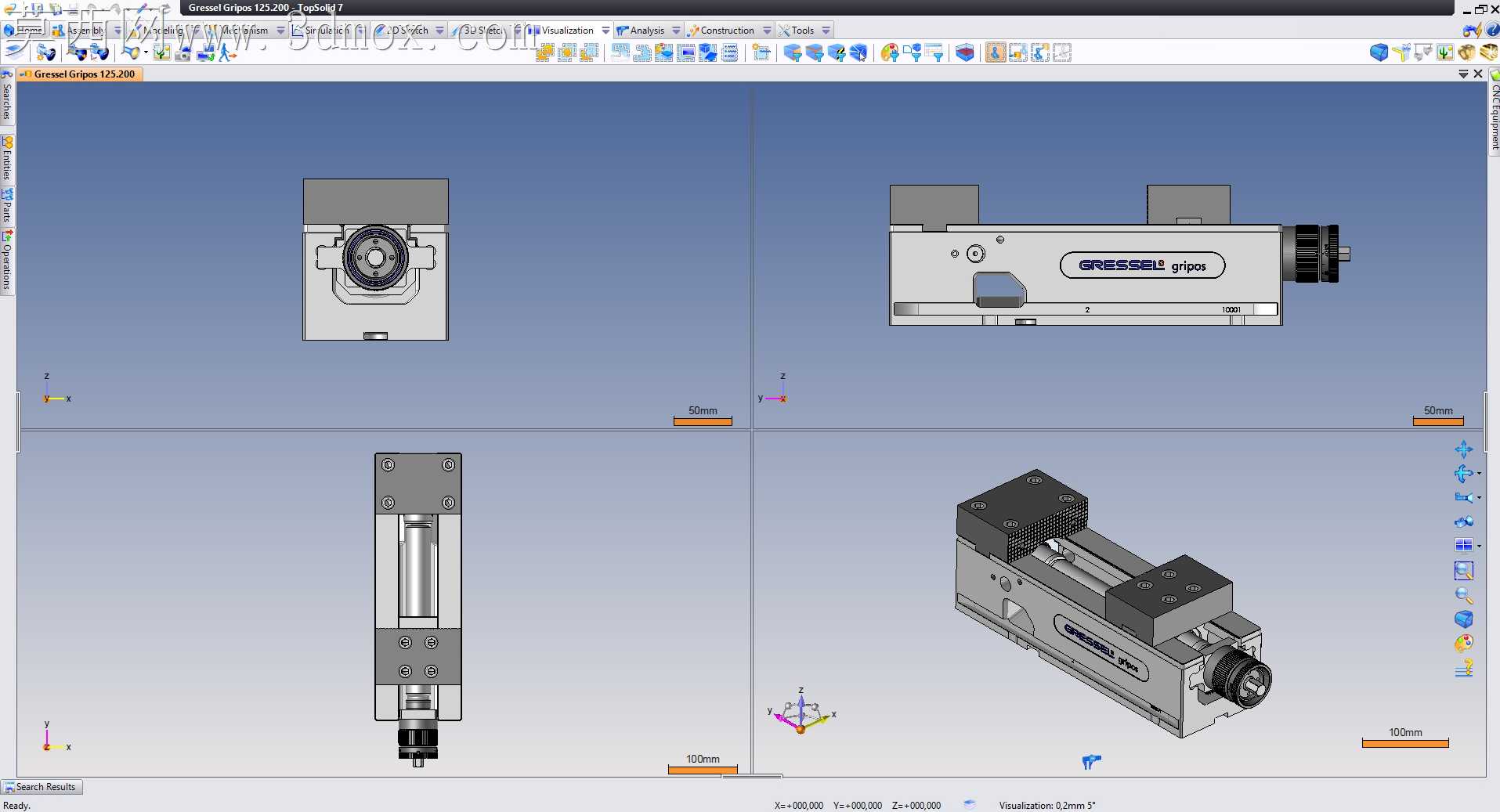Open the Help question mark icon
Screen dimensions: 1500x812
point(1492,30)
